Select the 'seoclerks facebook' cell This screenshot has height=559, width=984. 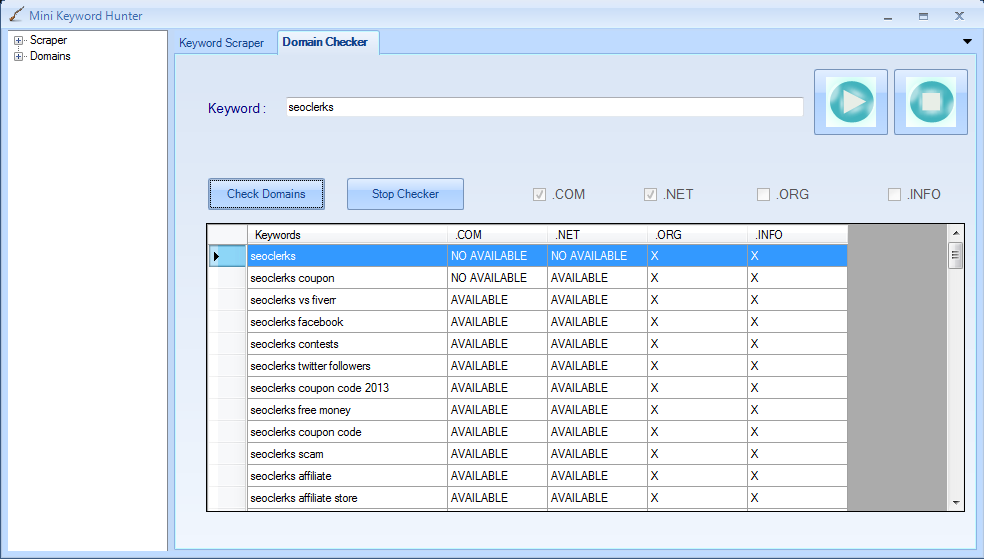[347, 322]
